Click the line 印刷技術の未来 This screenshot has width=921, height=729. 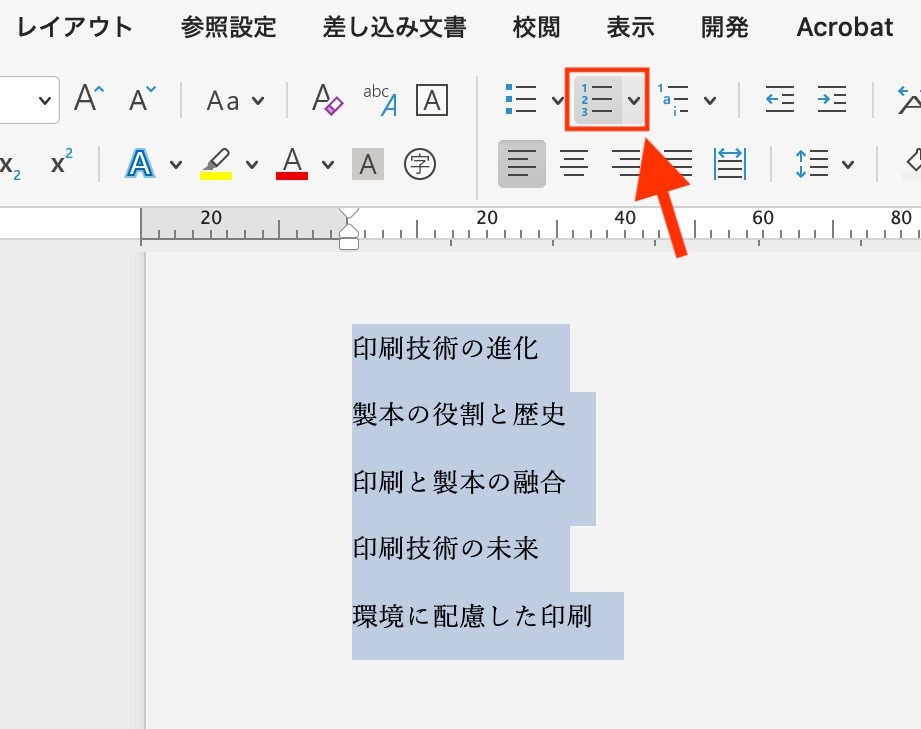pos(445,549)
